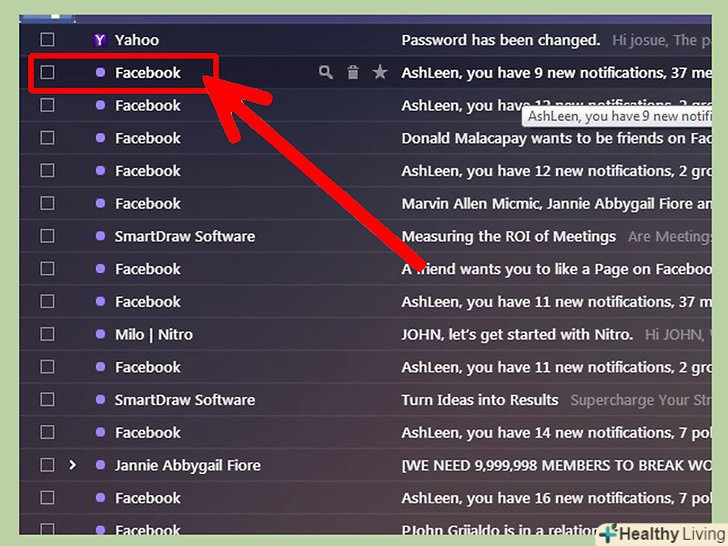This screenshot has height=546, width=728.
Task: Toggle the unread dot on the 11 notifications, 2 gro email
Action: [x=100, y=367]
